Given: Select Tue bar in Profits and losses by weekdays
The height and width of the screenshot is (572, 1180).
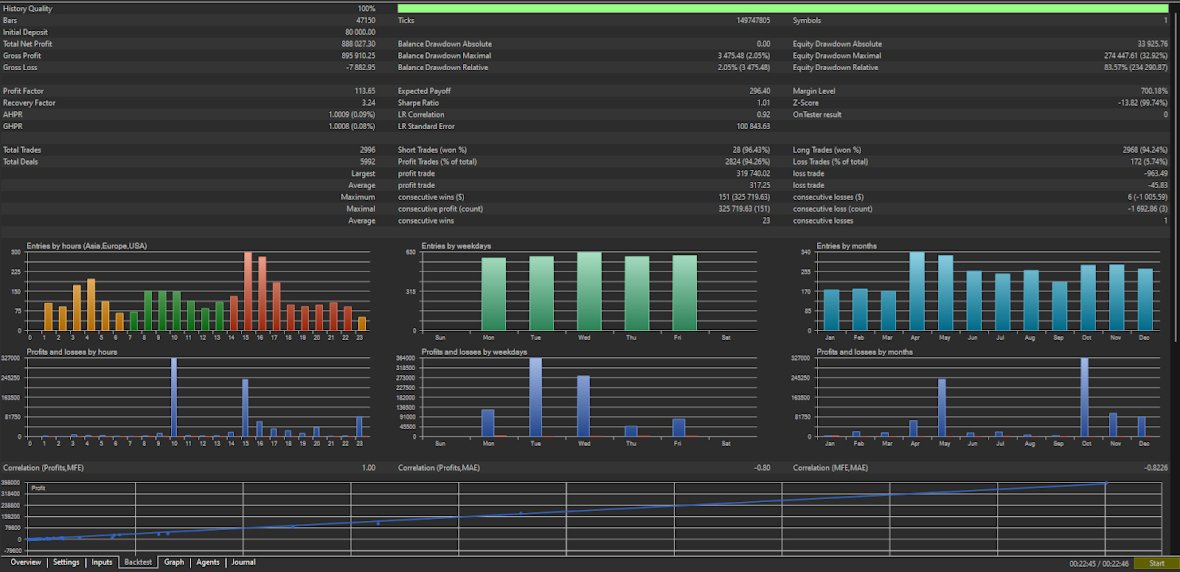Looking at the screenshot, I should tap(536, 397).
